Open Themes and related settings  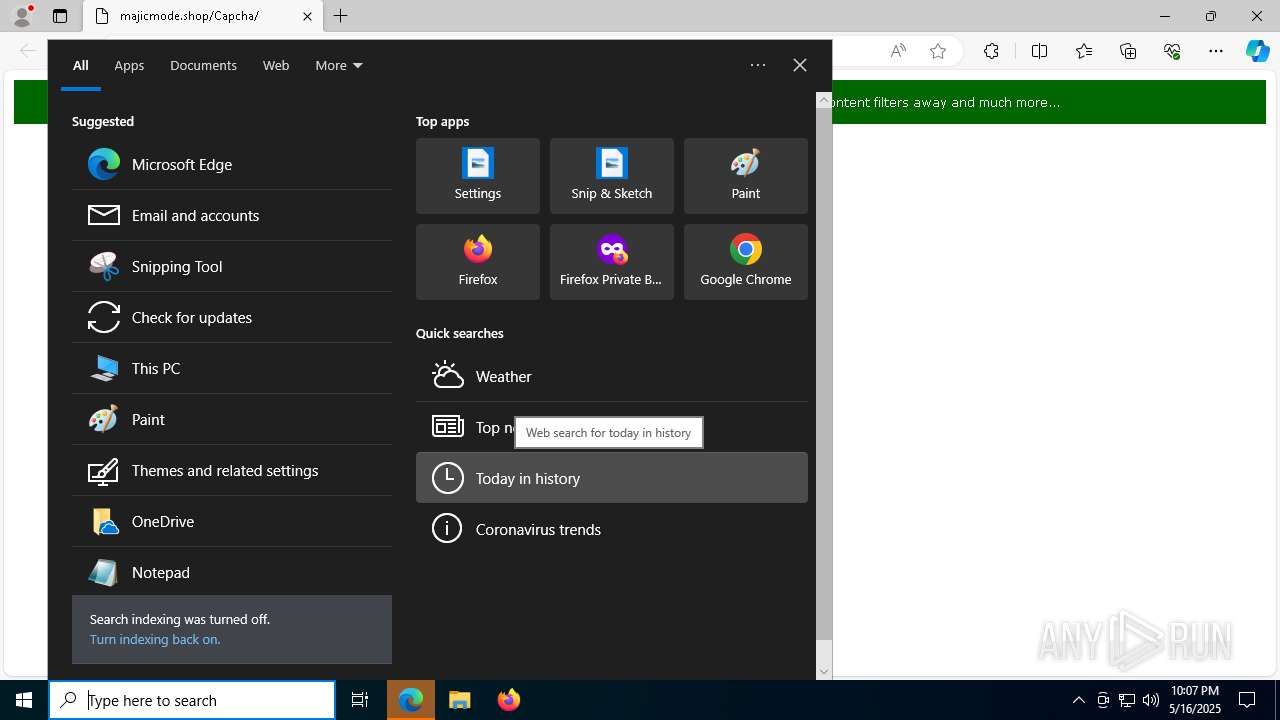(x=232, y=470)
